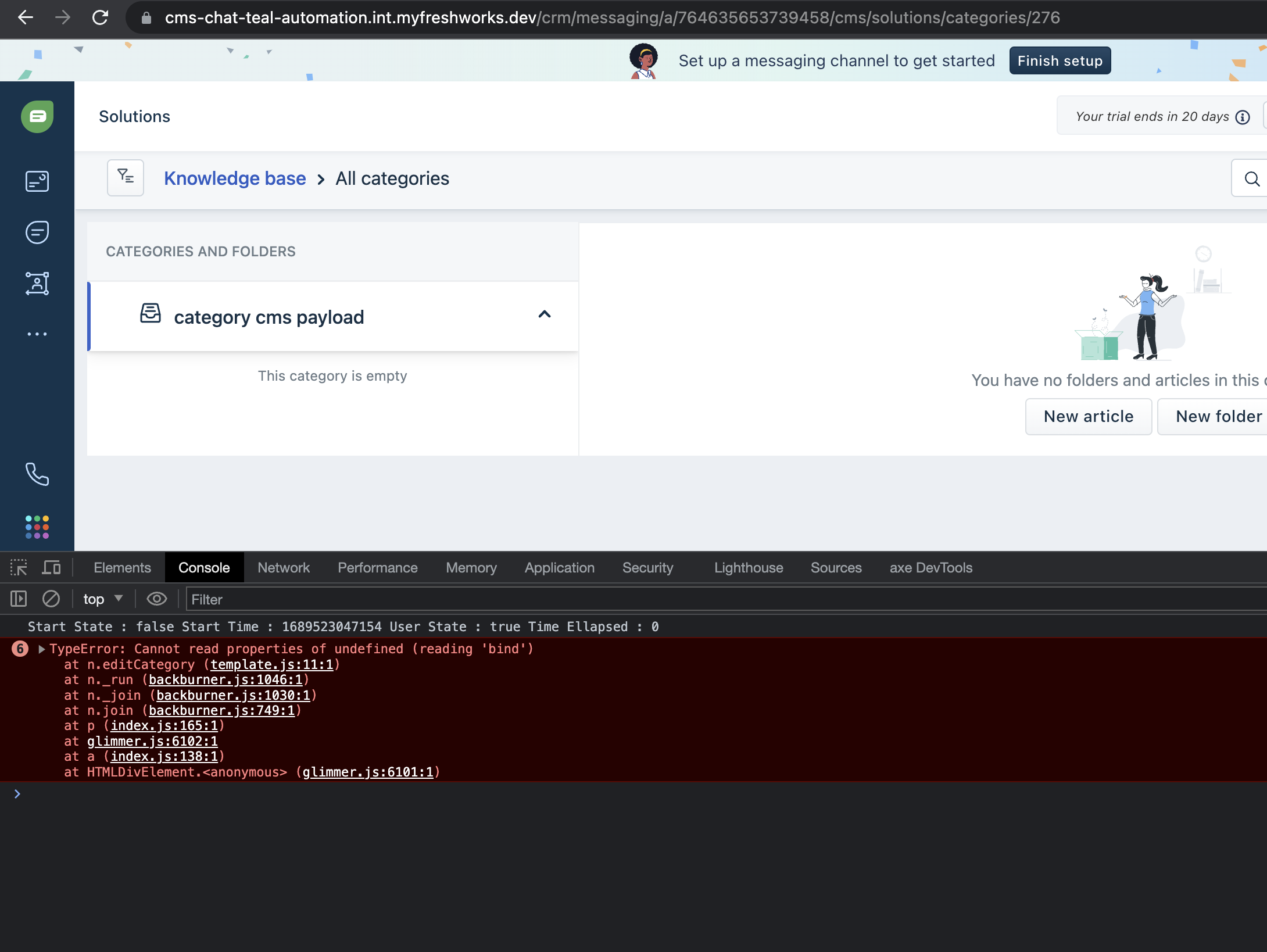Toggle DevTools device toolbar icon
This screenshot has width=1267, height=952.
click(x=51, y=567)
